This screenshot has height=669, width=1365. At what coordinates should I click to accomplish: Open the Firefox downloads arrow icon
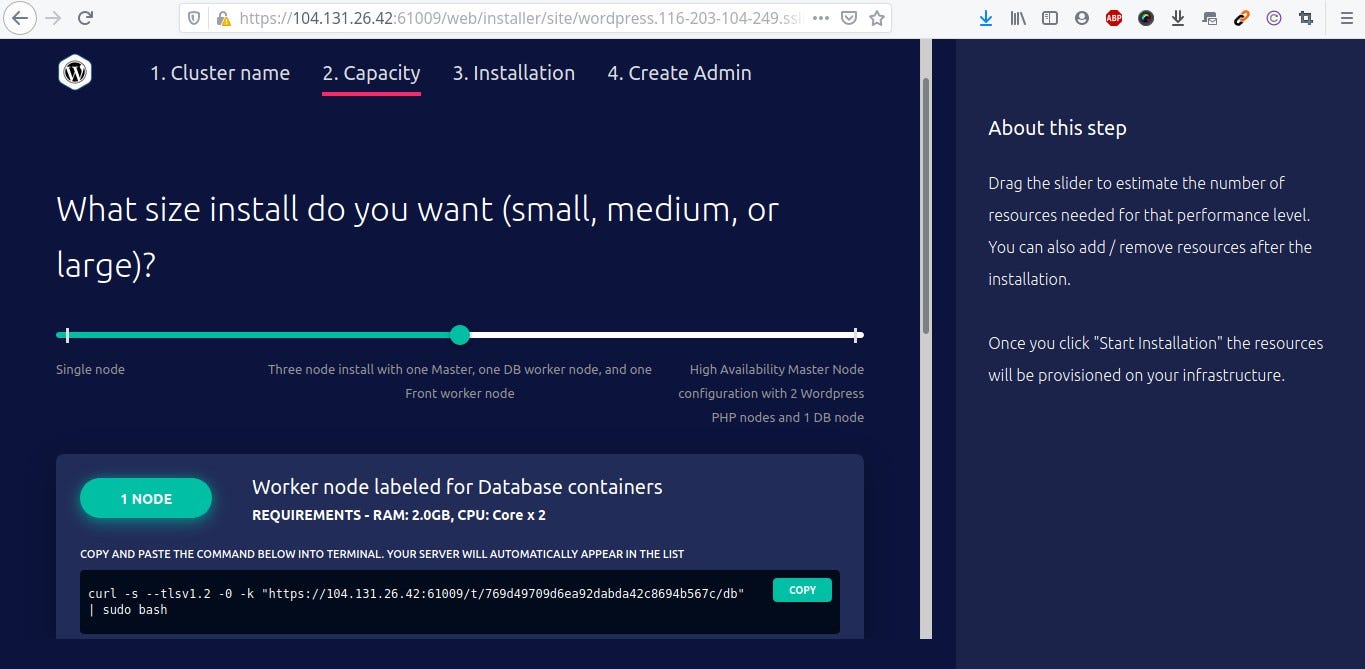pos(986,18)
